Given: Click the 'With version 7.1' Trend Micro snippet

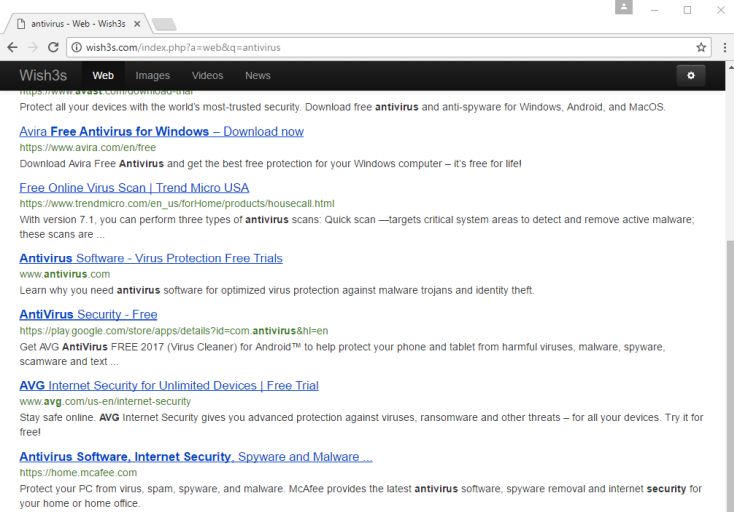Looking at the screenshot, I should tap(357, 227).
